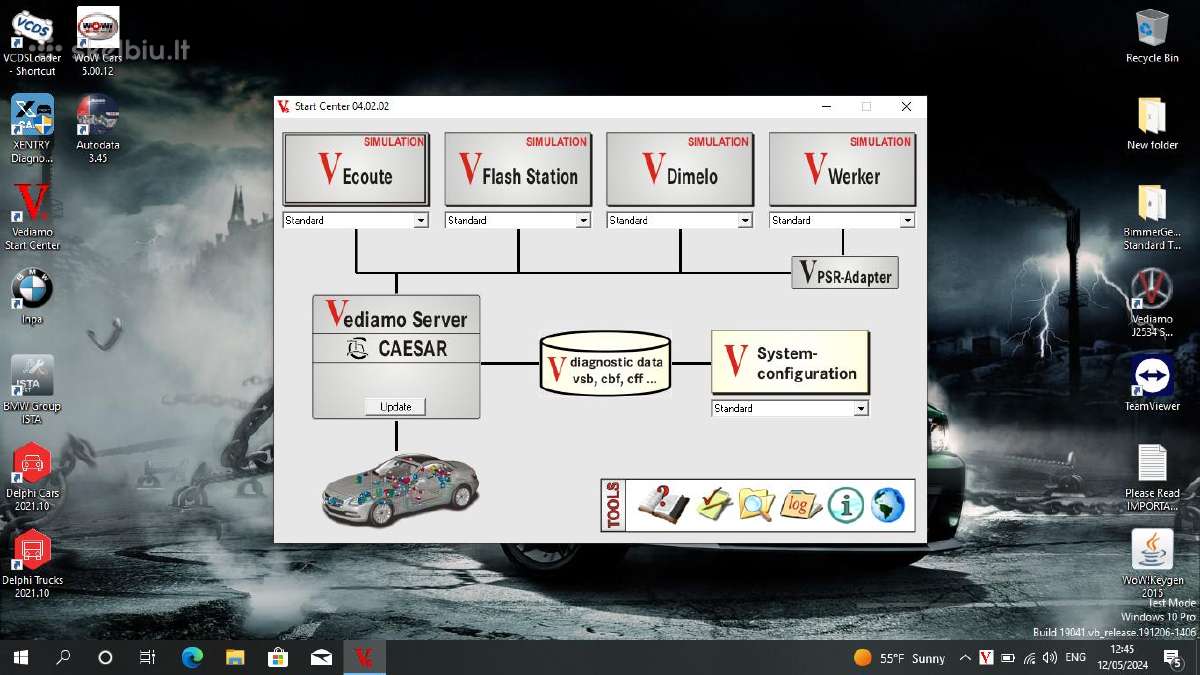Open Delphi Trucks 2021.10 desktop icon
This screenshot has width=1200, height=675.
pos(32,564)
